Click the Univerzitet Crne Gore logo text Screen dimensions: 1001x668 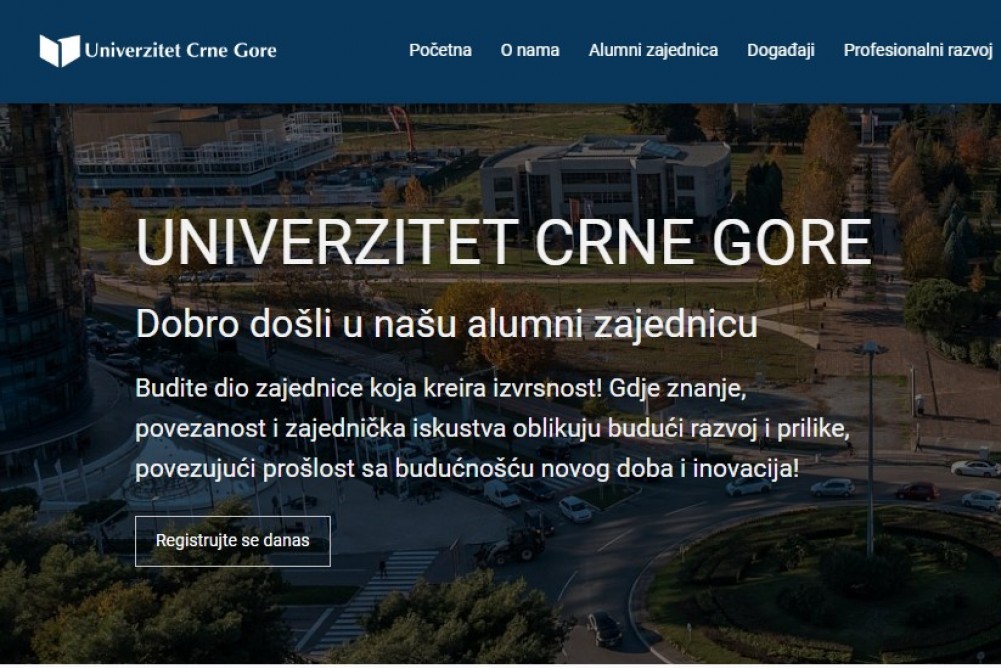[x=181, y=50]
